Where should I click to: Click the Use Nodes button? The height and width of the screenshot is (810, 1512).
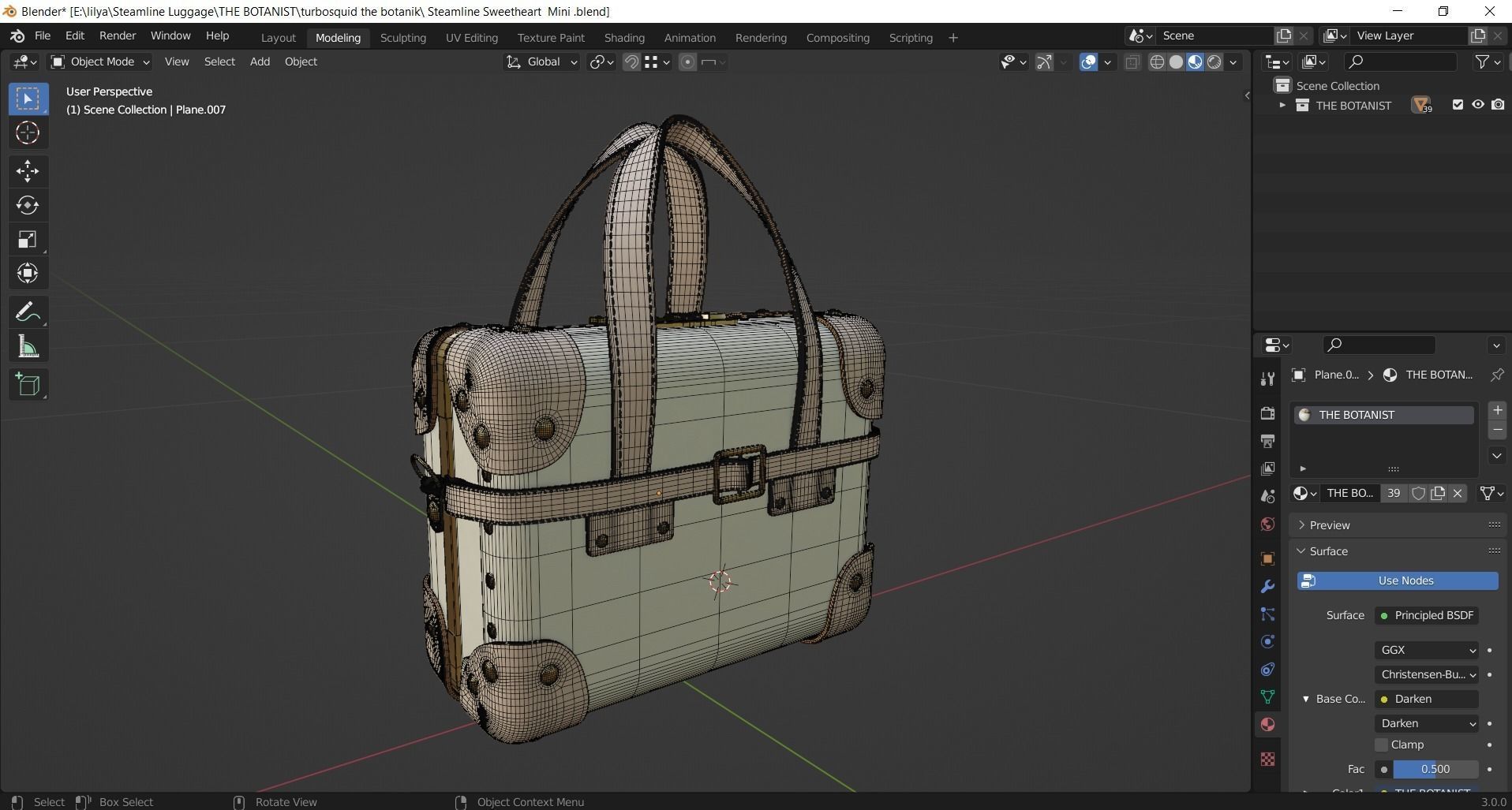(1398, 580)
